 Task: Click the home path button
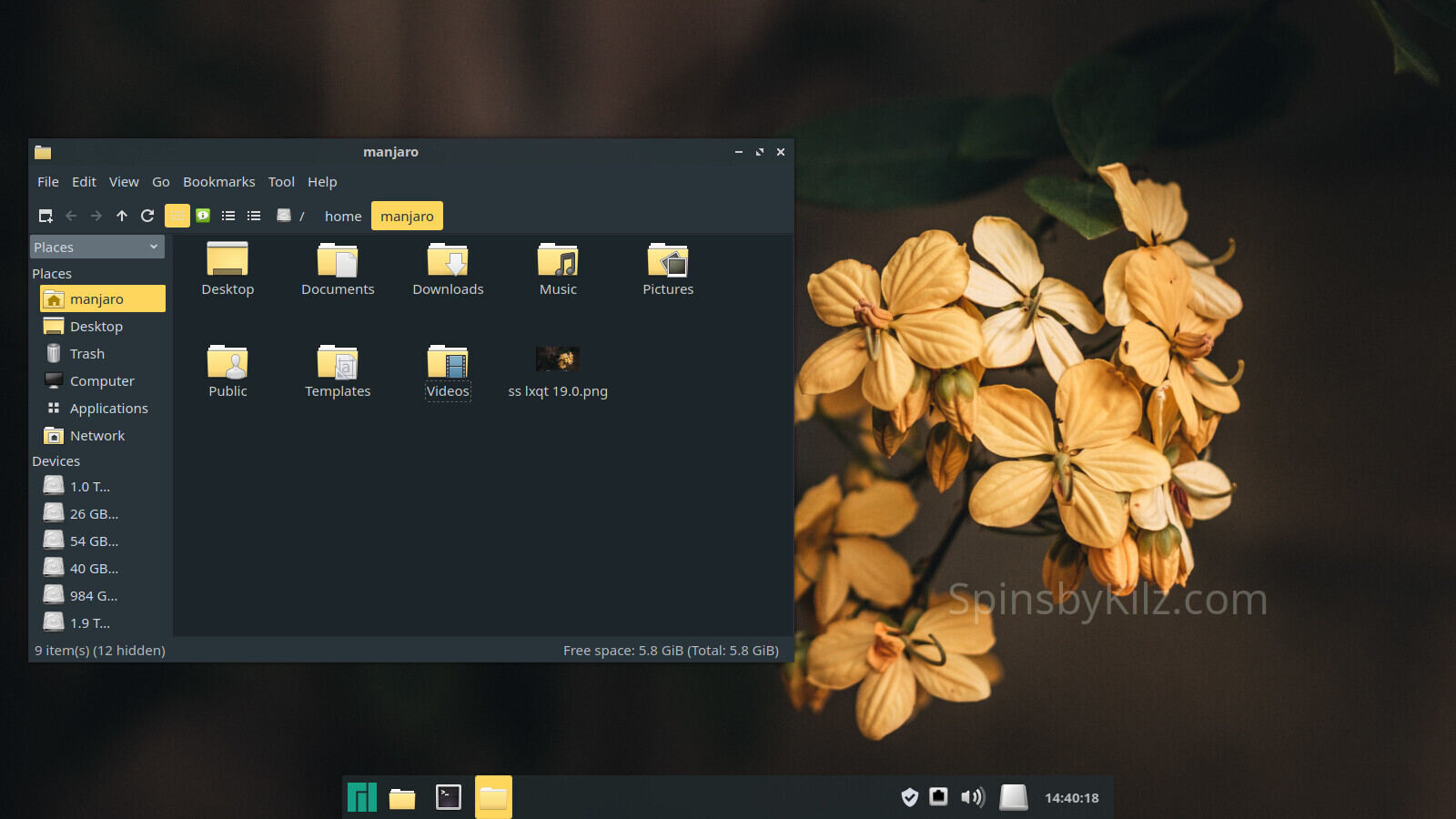(x=343, y=217)
